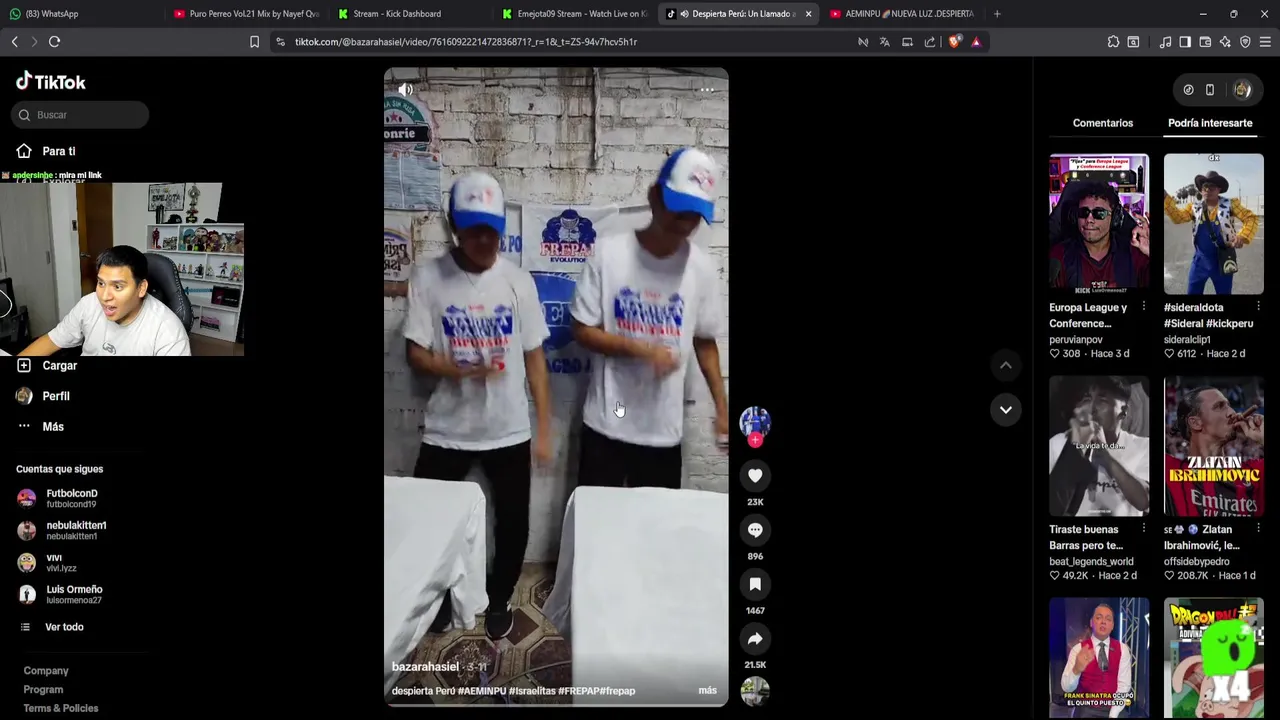
Task: Open the browser extensions puzzle icon
Action: (x=1113, y=42)
